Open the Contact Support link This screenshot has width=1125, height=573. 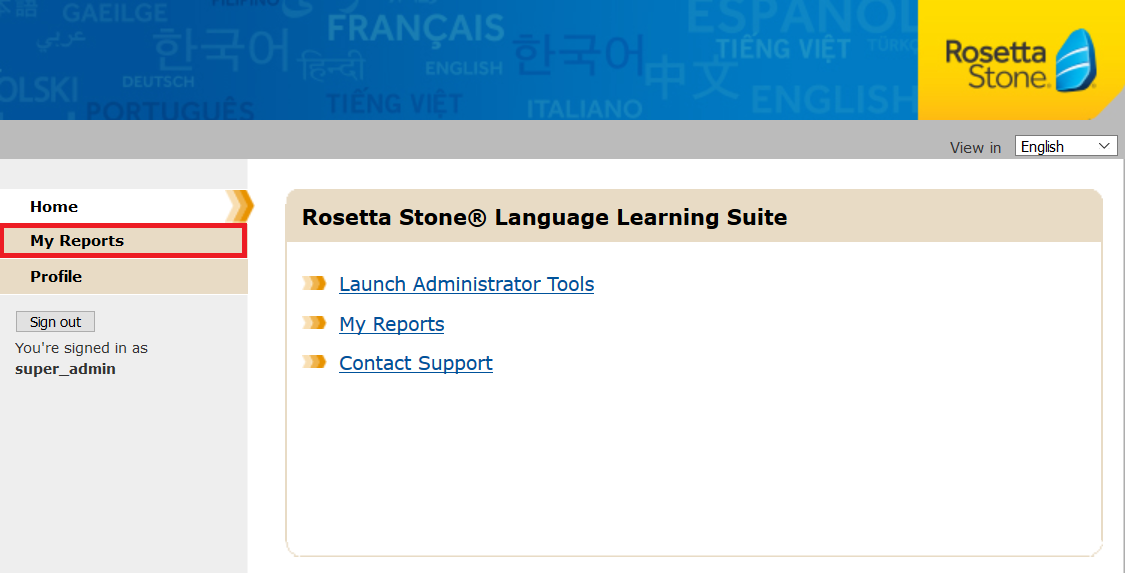click(416, 363)
